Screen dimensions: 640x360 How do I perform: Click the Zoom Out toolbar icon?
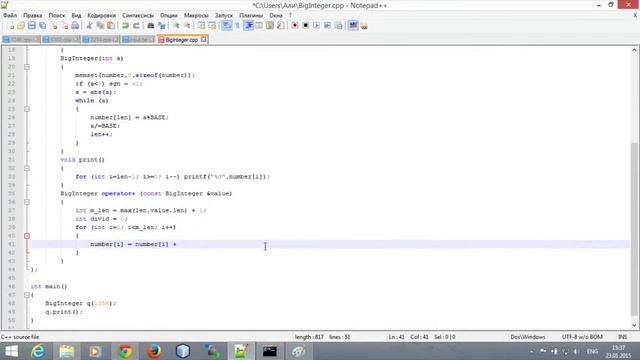tap(187, 26)
